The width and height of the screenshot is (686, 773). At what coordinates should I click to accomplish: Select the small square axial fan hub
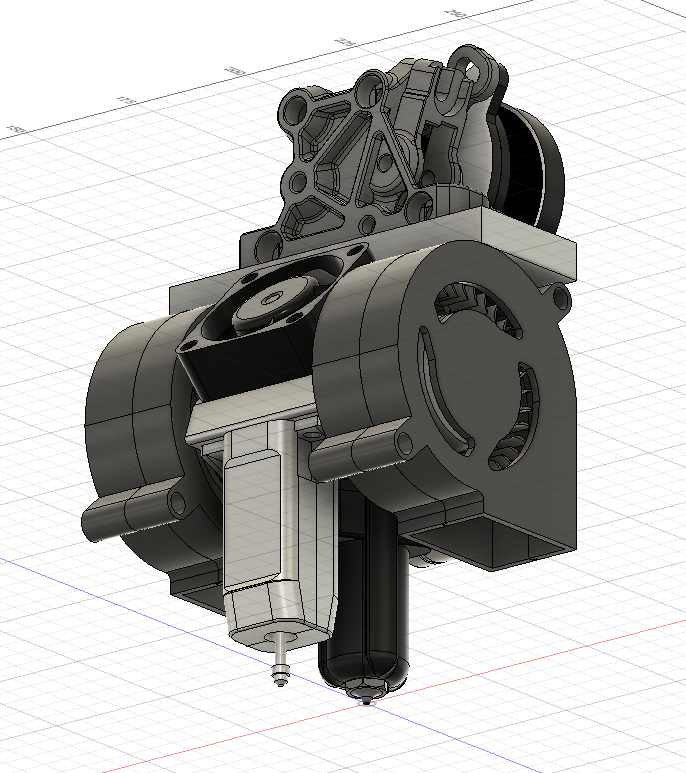pos(272,298)
